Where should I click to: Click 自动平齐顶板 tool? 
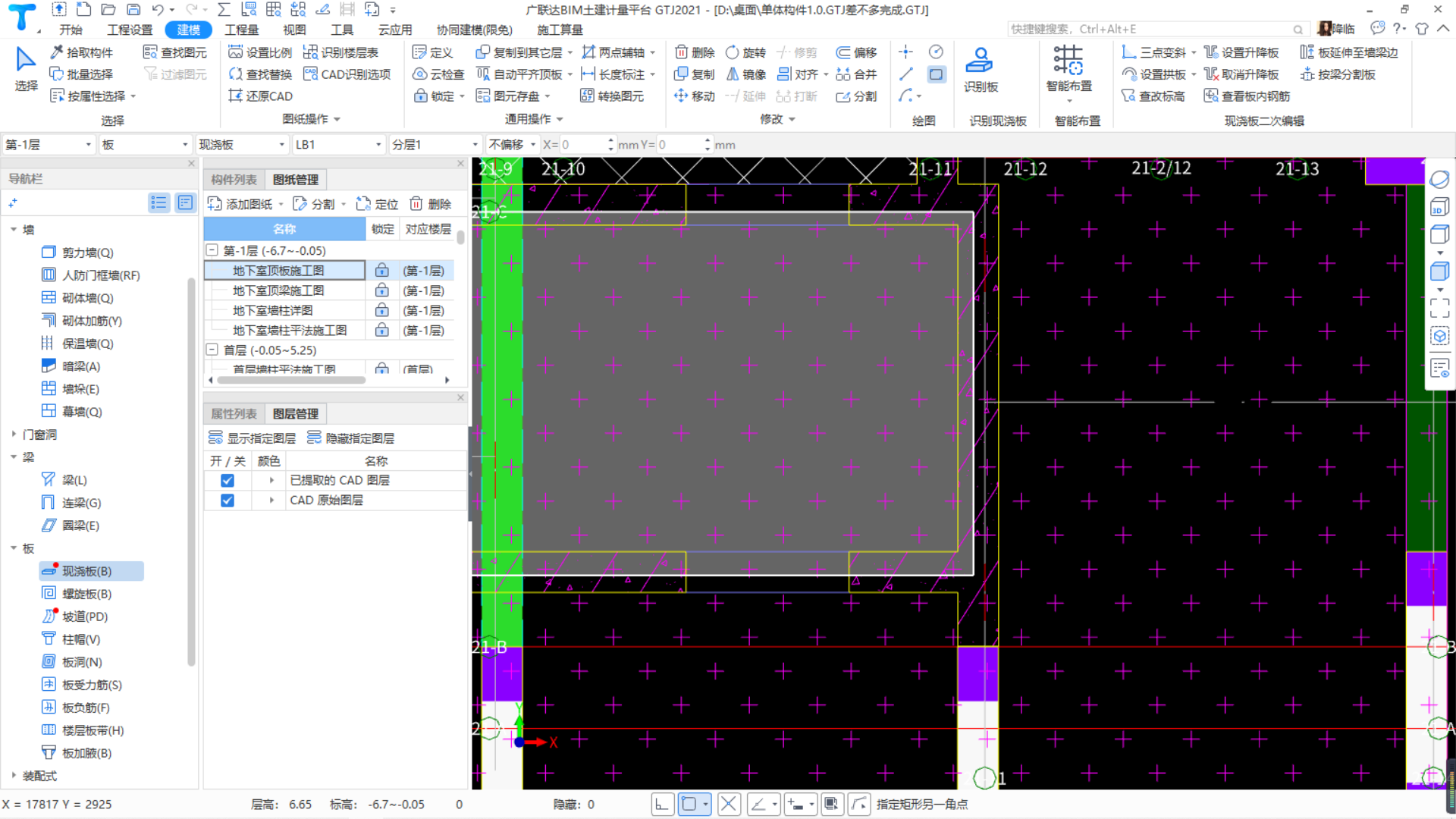click(519, 74)
